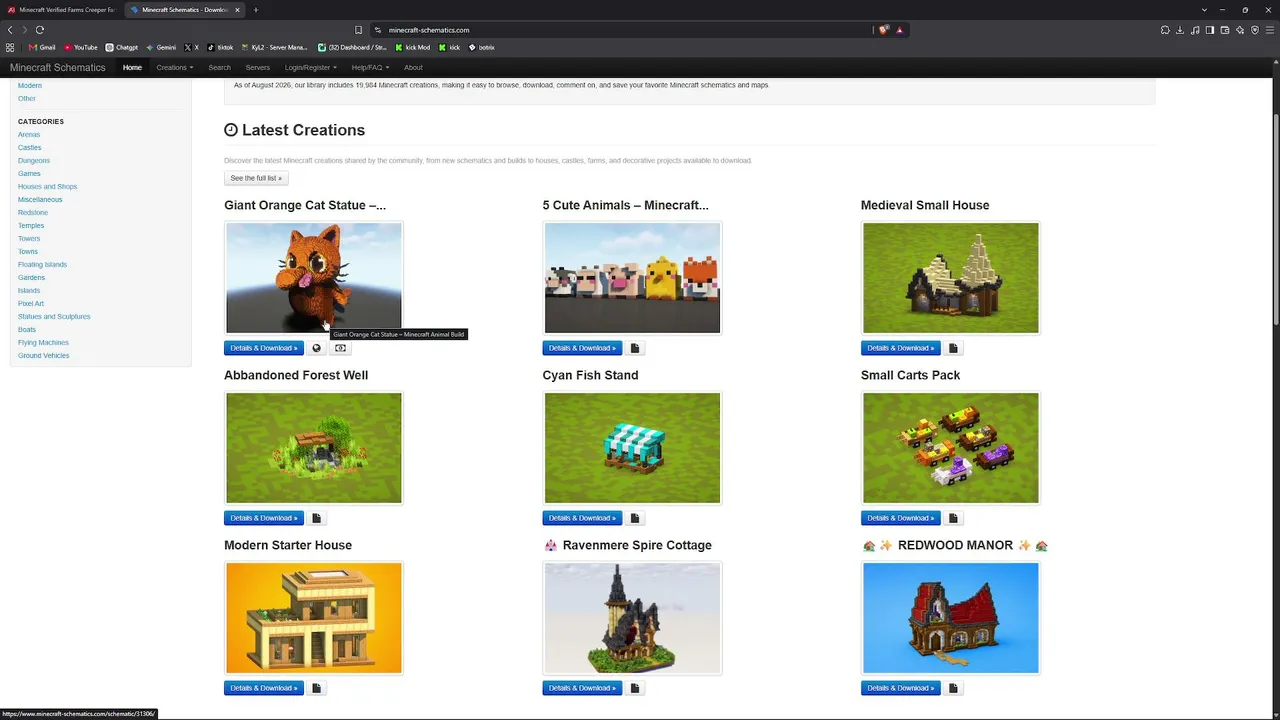This screenshot has width=1280, height=720.
Task: Bookmark this page using the bookmark icon
Action: 358,30
